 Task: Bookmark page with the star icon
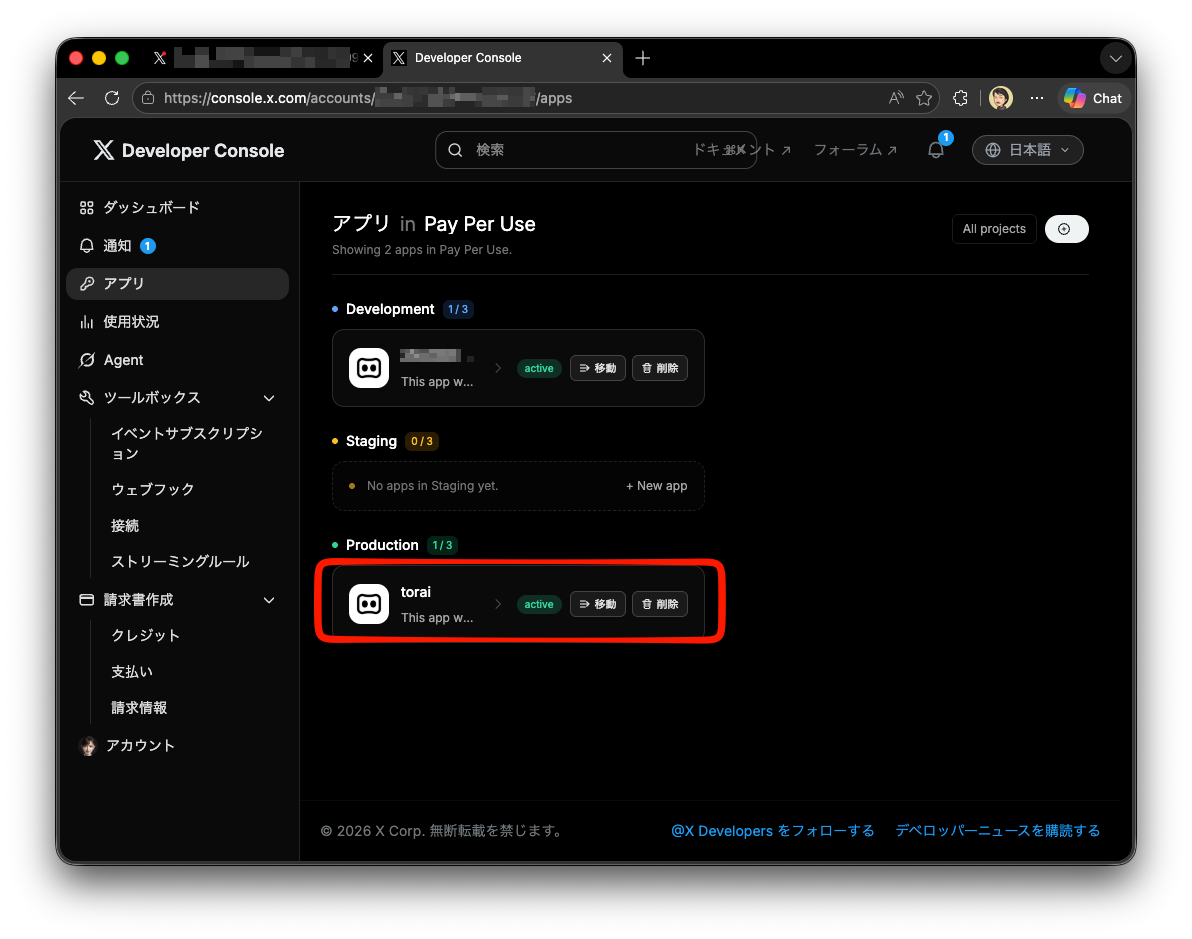tap(924, 98)
